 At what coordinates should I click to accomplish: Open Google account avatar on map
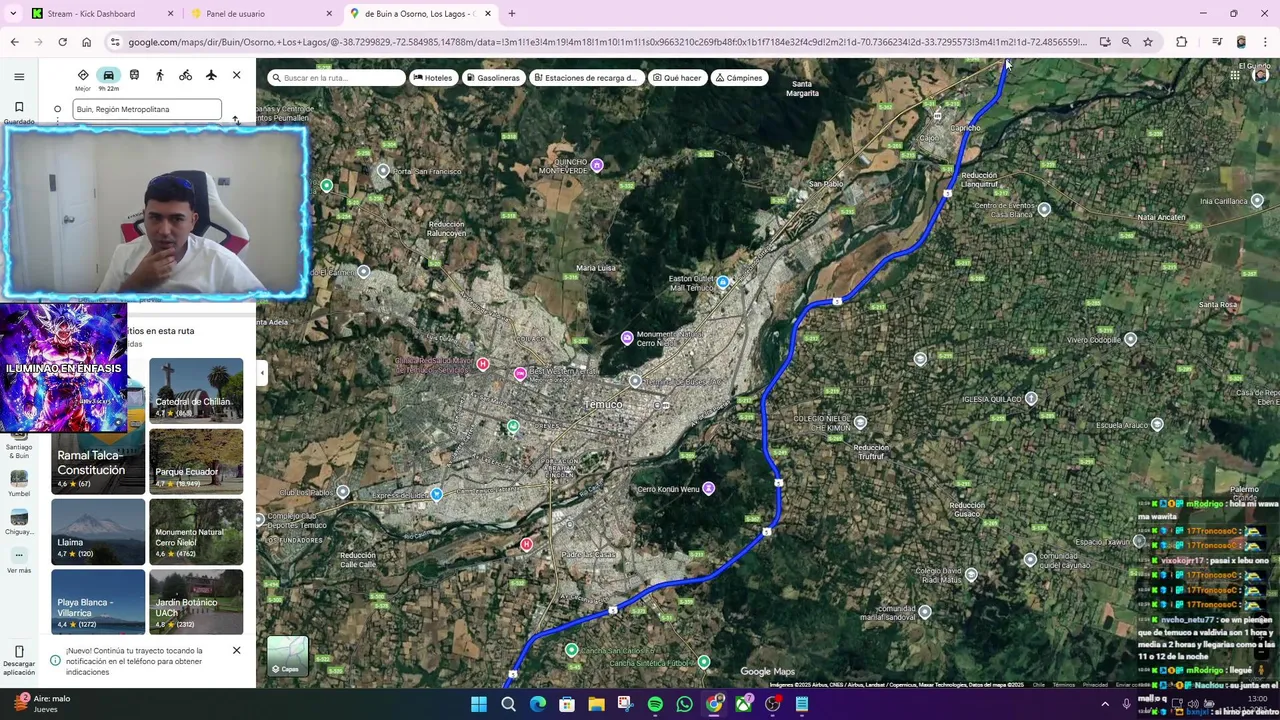1263,76
